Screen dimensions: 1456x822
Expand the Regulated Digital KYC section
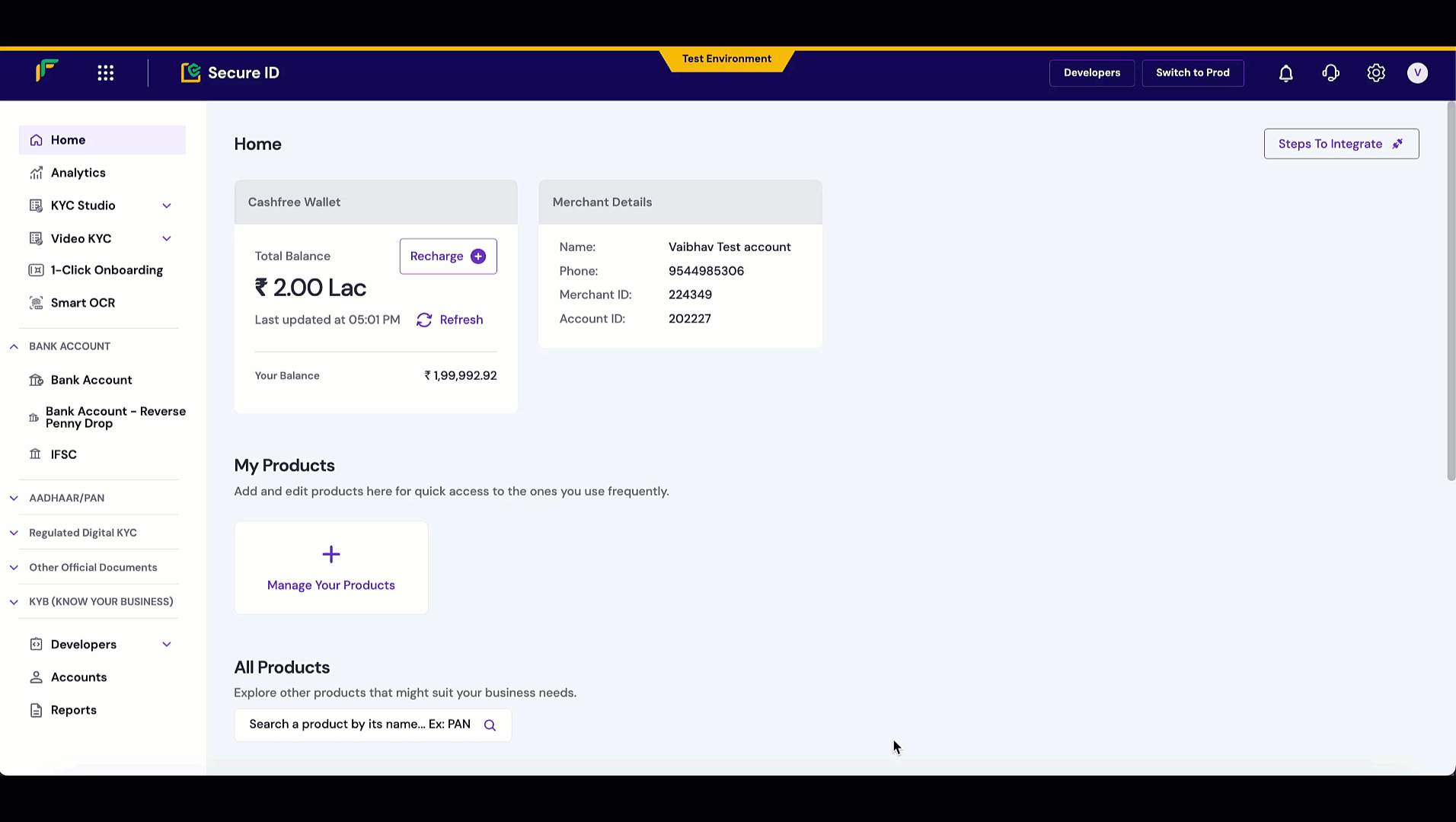14,533
